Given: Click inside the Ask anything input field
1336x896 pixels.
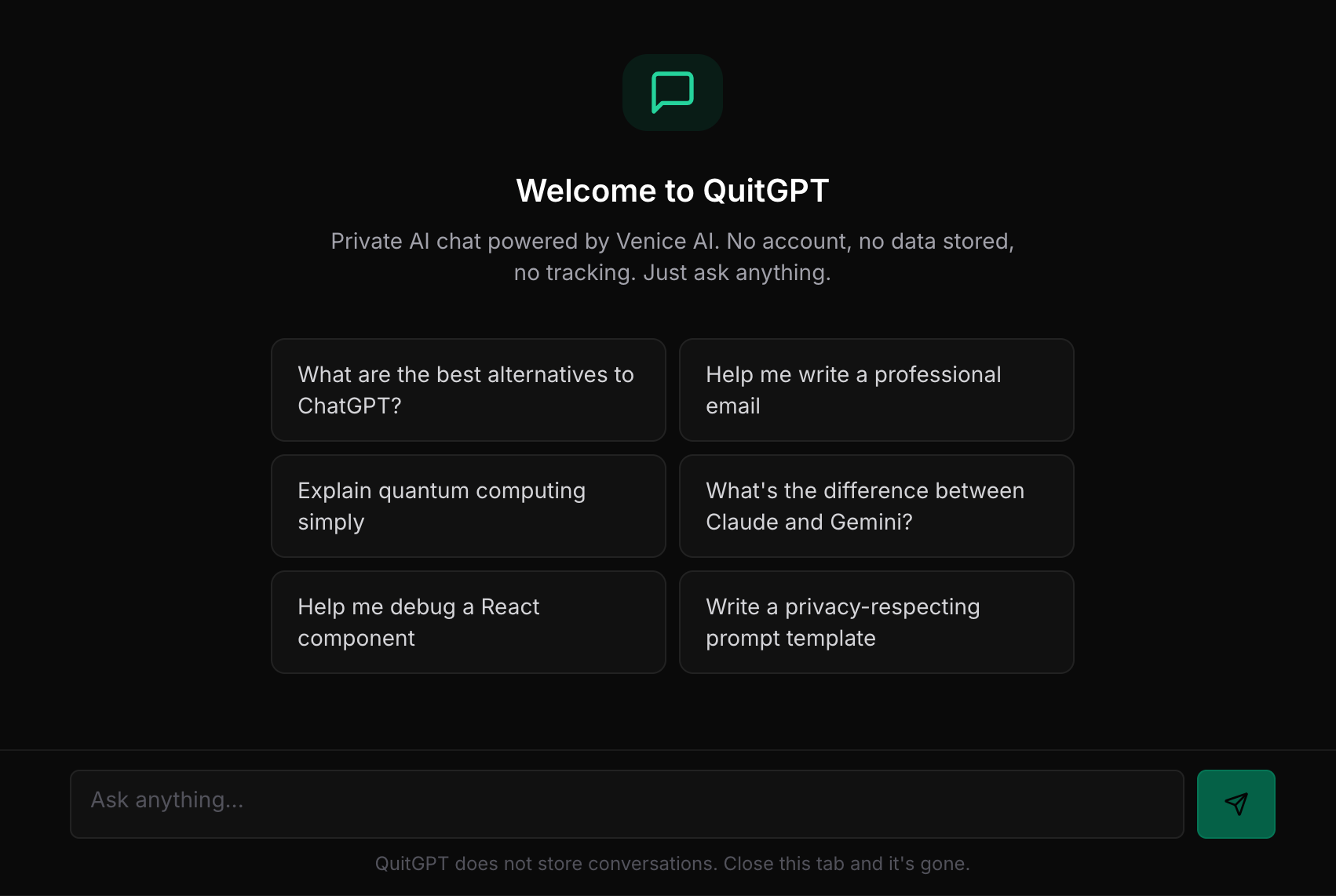Looking at the screenshot, I should click(x=626, y=803).
